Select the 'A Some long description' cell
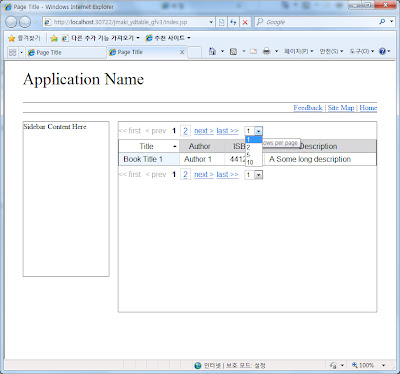Image resolution: width=400 pixels, height=374 pixels. pos(320,159)
